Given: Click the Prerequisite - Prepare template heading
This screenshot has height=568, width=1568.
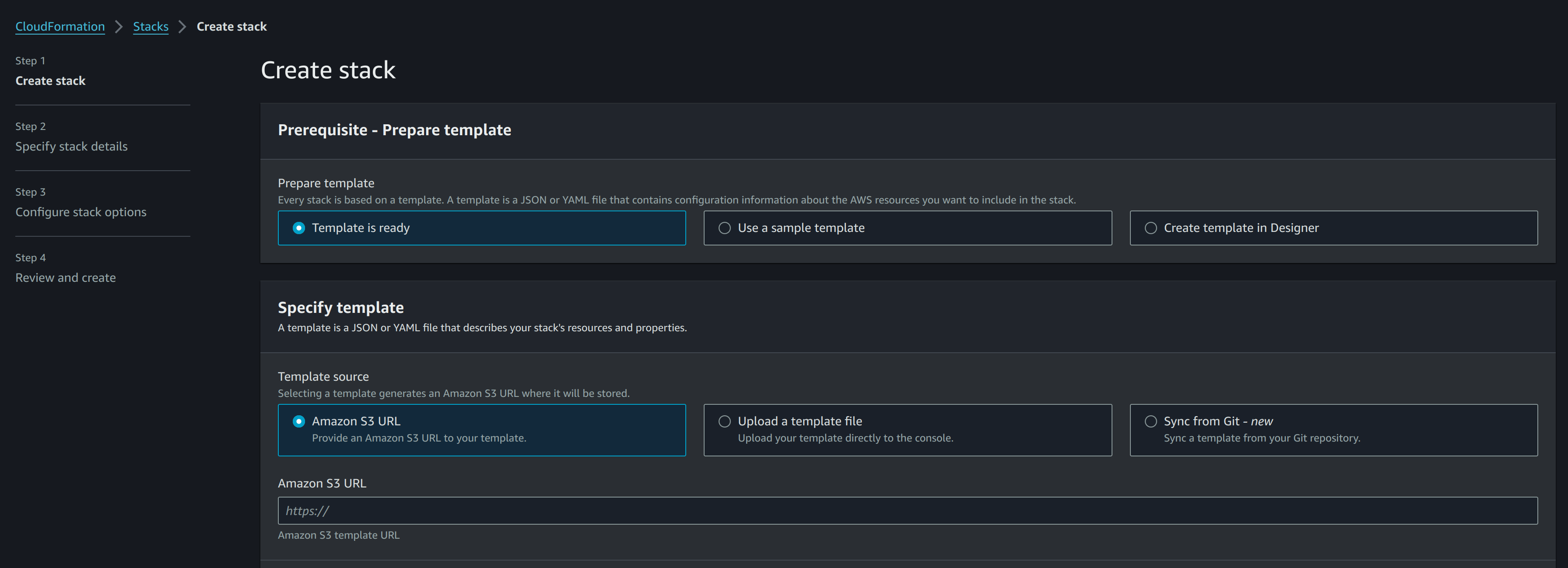Looking at the screenshot, I should [x=394, y=130].
